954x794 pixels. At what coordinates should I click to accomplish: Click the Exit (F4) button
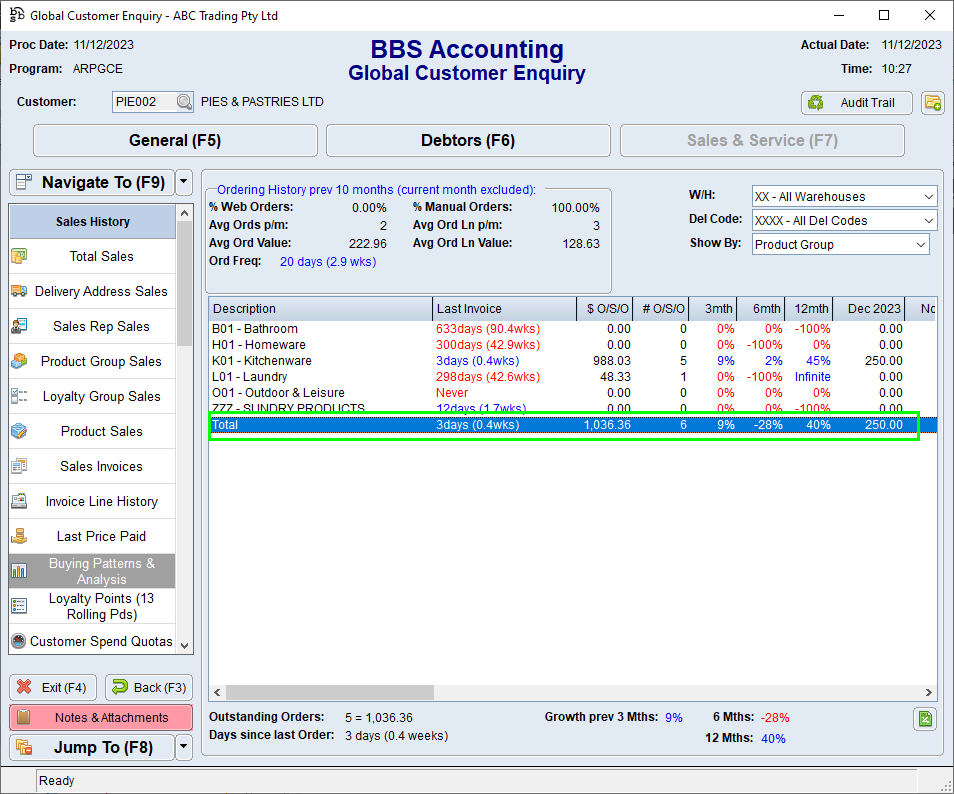point(53,688)
